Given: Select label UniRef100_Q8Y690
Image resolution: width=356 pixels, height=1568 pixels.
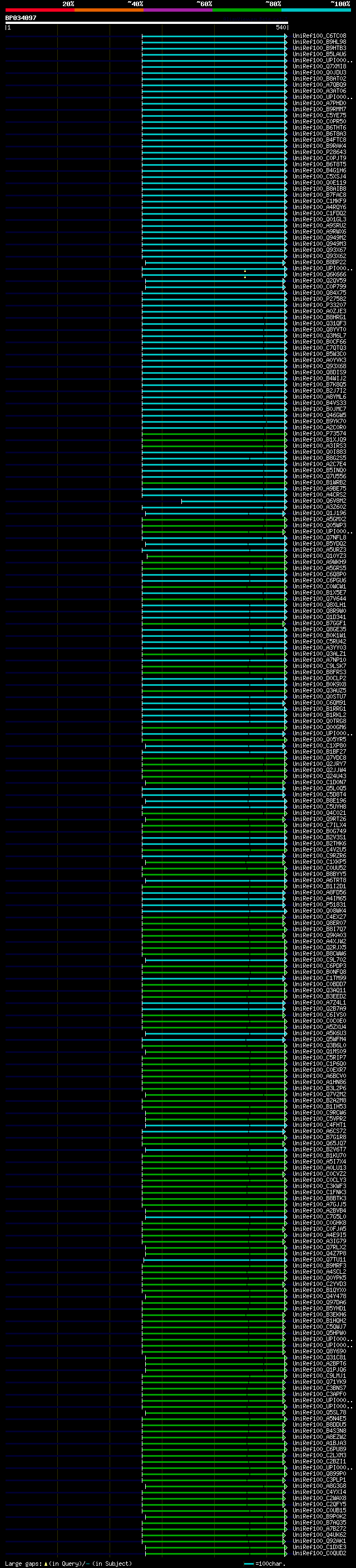Looking at the screenshot, I should (319, 1351).
